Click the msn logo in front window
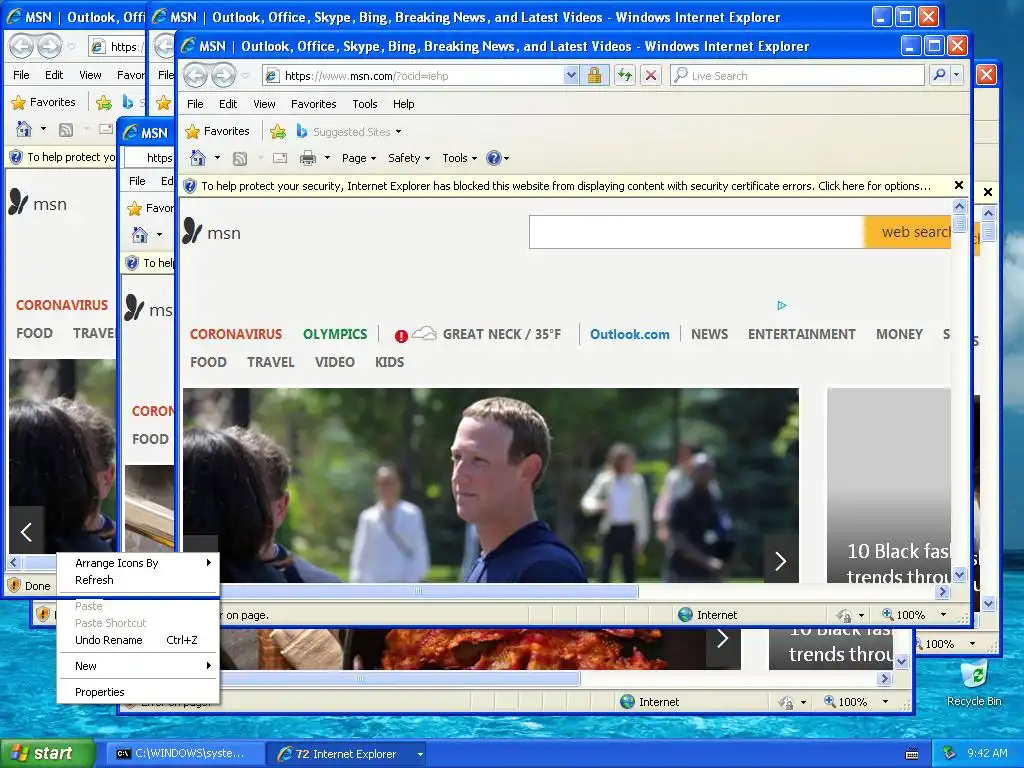 coord(212,232)
